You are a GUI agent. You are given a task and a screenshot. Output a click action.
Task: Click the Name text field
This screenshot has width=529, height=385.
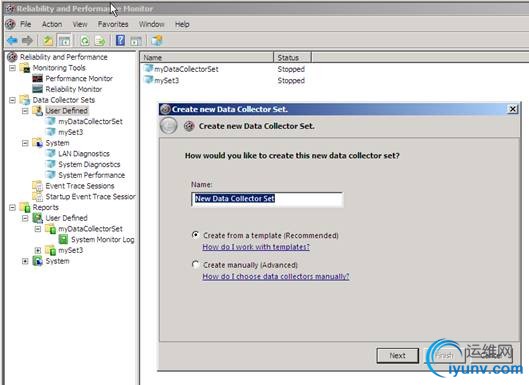tap(267, 199)
